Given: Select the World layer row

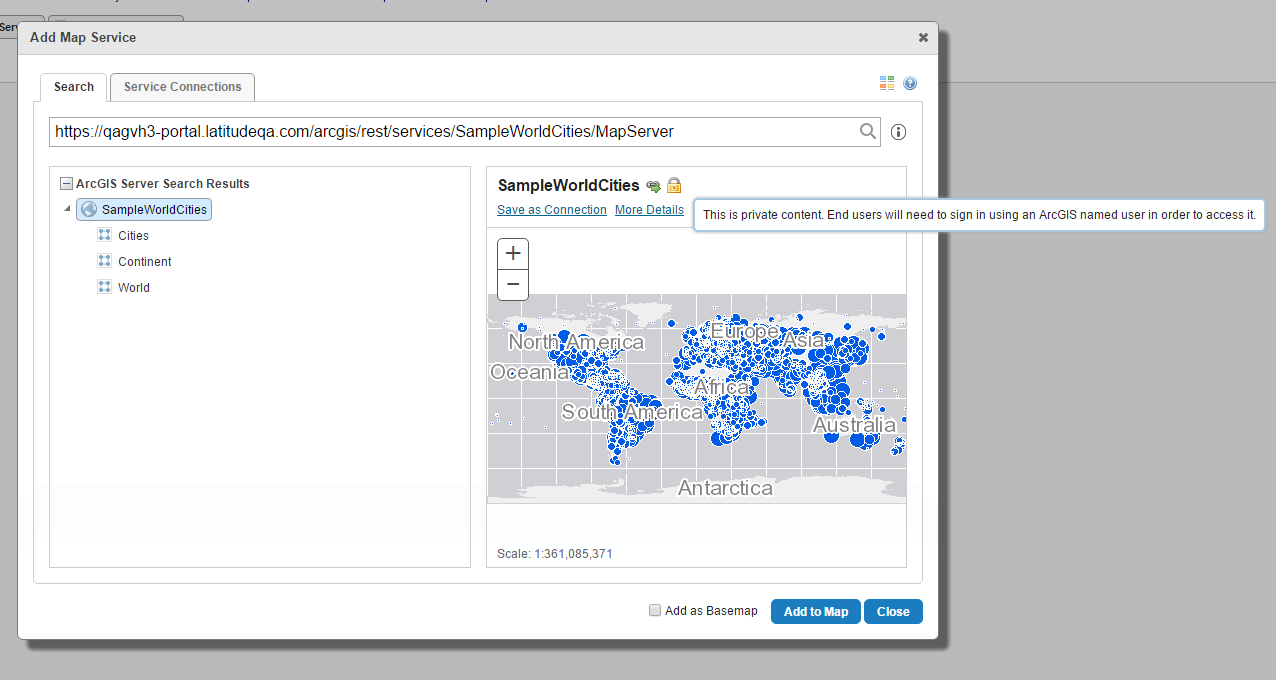Looking at the screenshot, I should [x=134, y=288].
